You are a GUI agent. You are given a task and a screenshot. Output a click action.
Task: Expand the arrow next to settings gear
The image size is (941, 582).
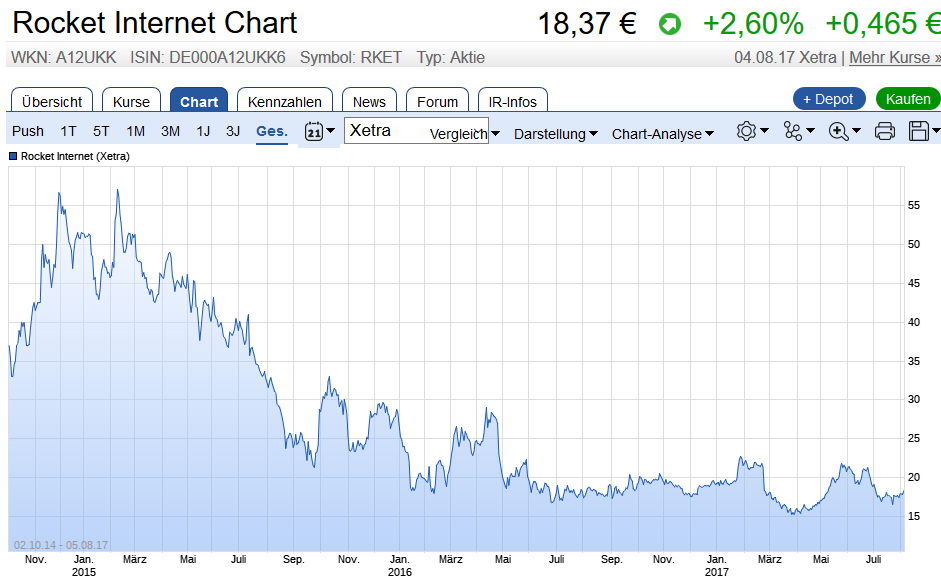764,130
